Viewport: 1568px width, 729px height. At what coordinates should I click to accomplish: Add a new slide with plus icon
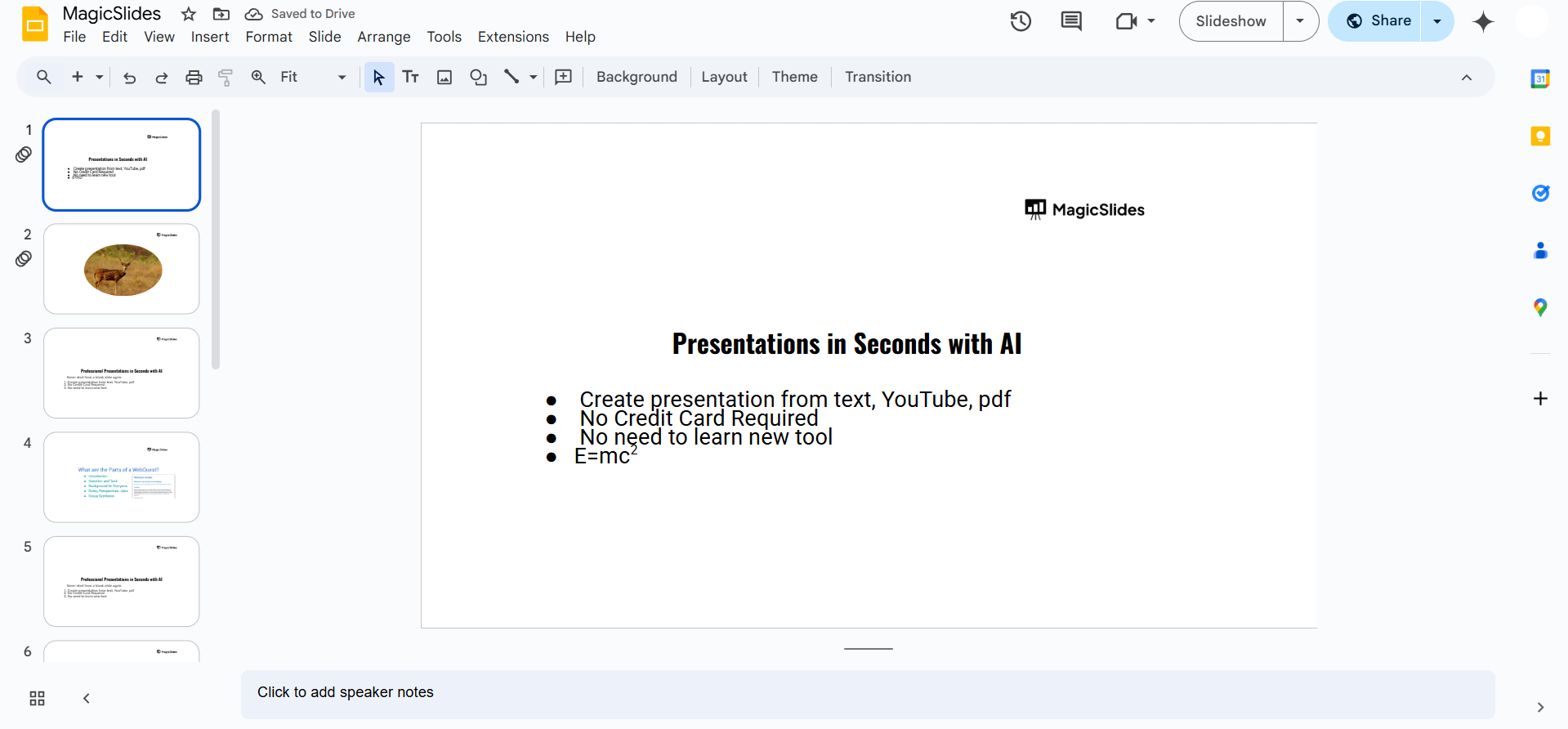pos(78,77)
